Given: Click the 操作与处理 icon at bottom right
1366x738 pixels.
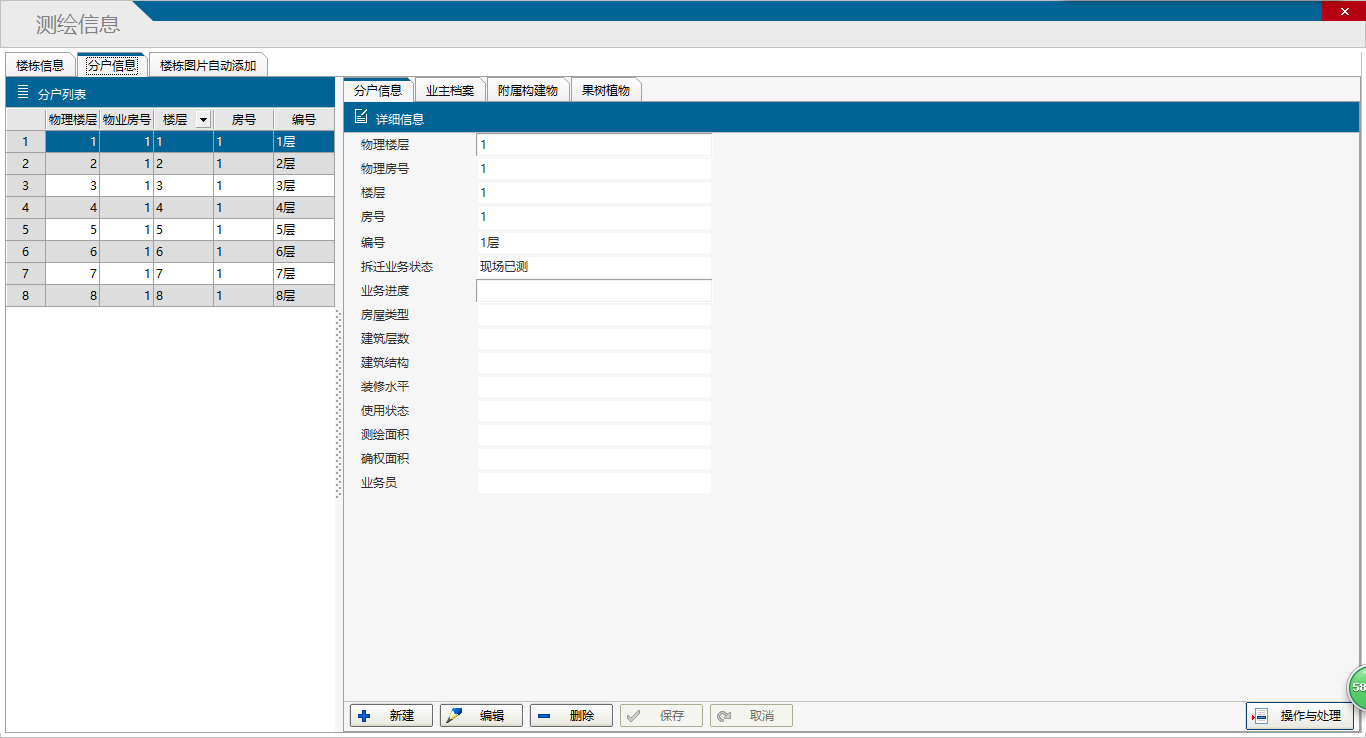Looking at the screenshot, I should [1260, 716].
